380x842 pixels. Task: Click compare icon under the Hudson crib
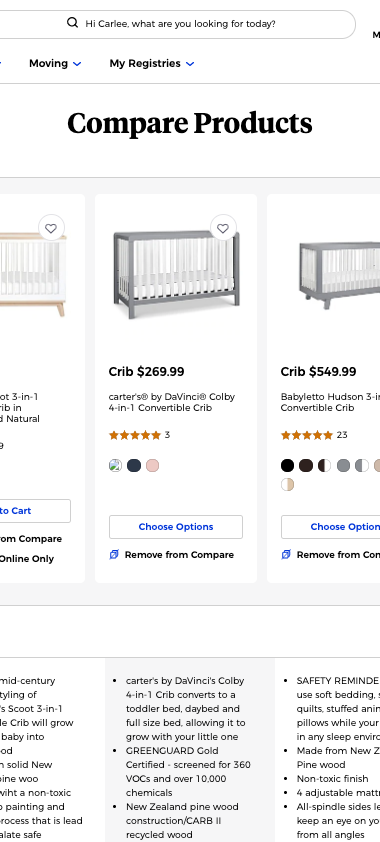coord(286,555)
